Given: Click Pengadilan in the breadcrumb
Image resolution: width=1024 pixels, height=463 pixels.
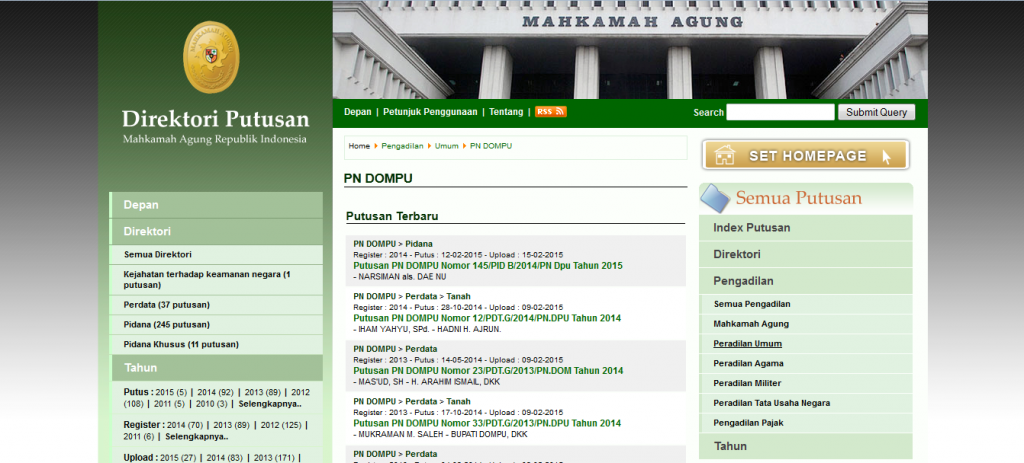Looking at the screenshot, I should click(402, 146).
